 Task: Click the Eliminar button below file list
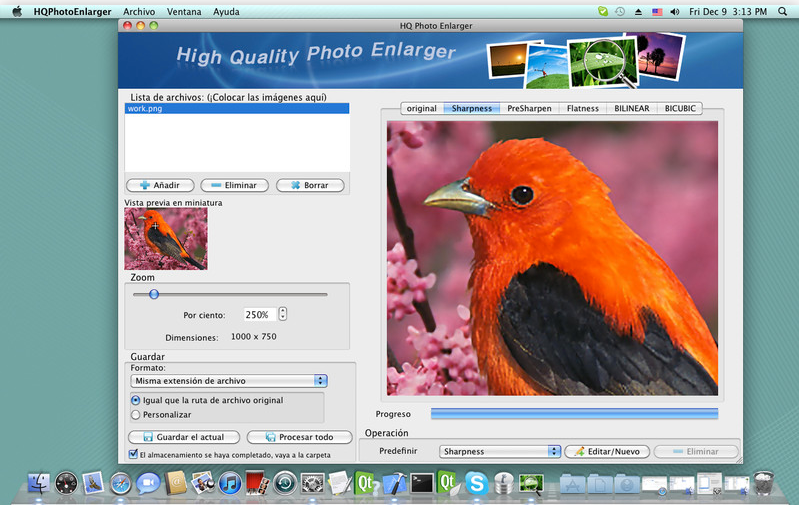234,185
